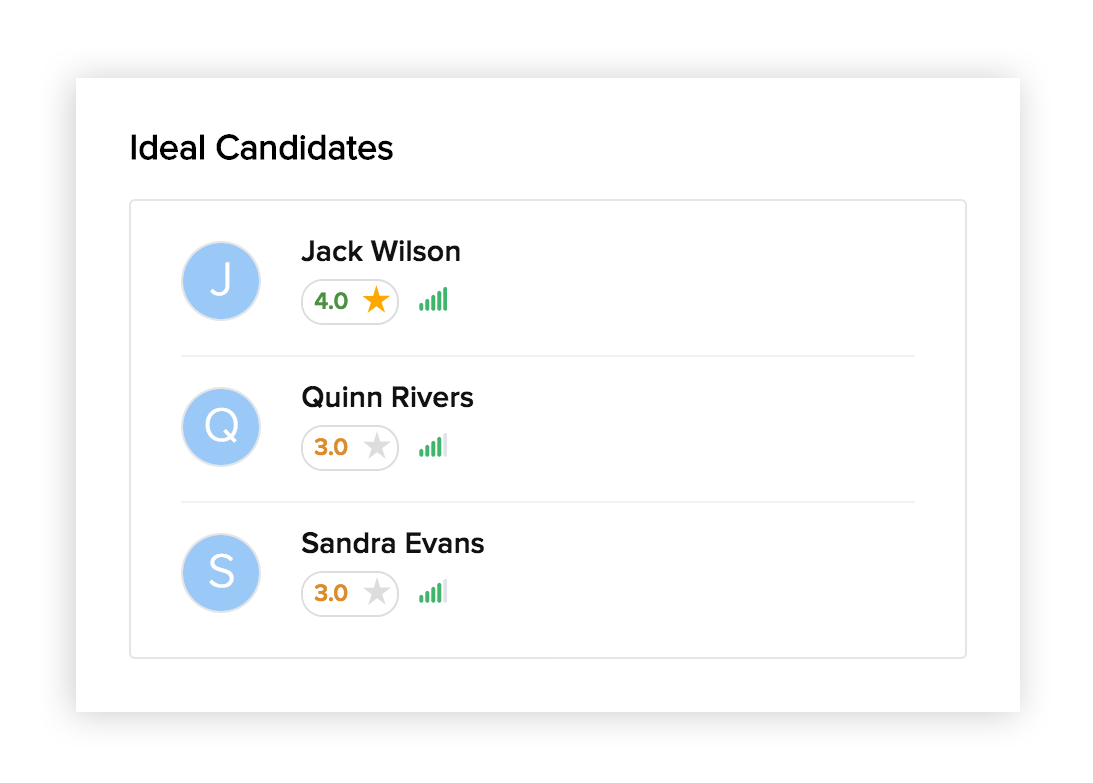Click the black backdrop outside the white panel
This screenshot has height=783, width=1093.
(x=40, y=400)
